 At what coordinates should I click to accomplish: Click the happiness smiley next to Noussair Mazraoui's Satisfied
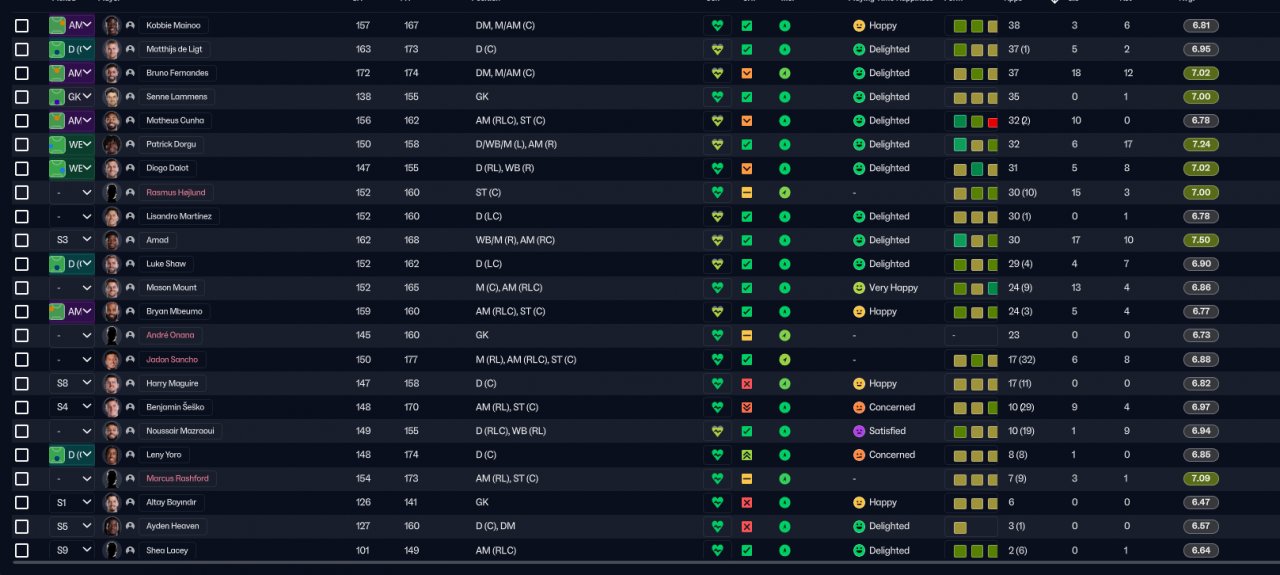858,431
